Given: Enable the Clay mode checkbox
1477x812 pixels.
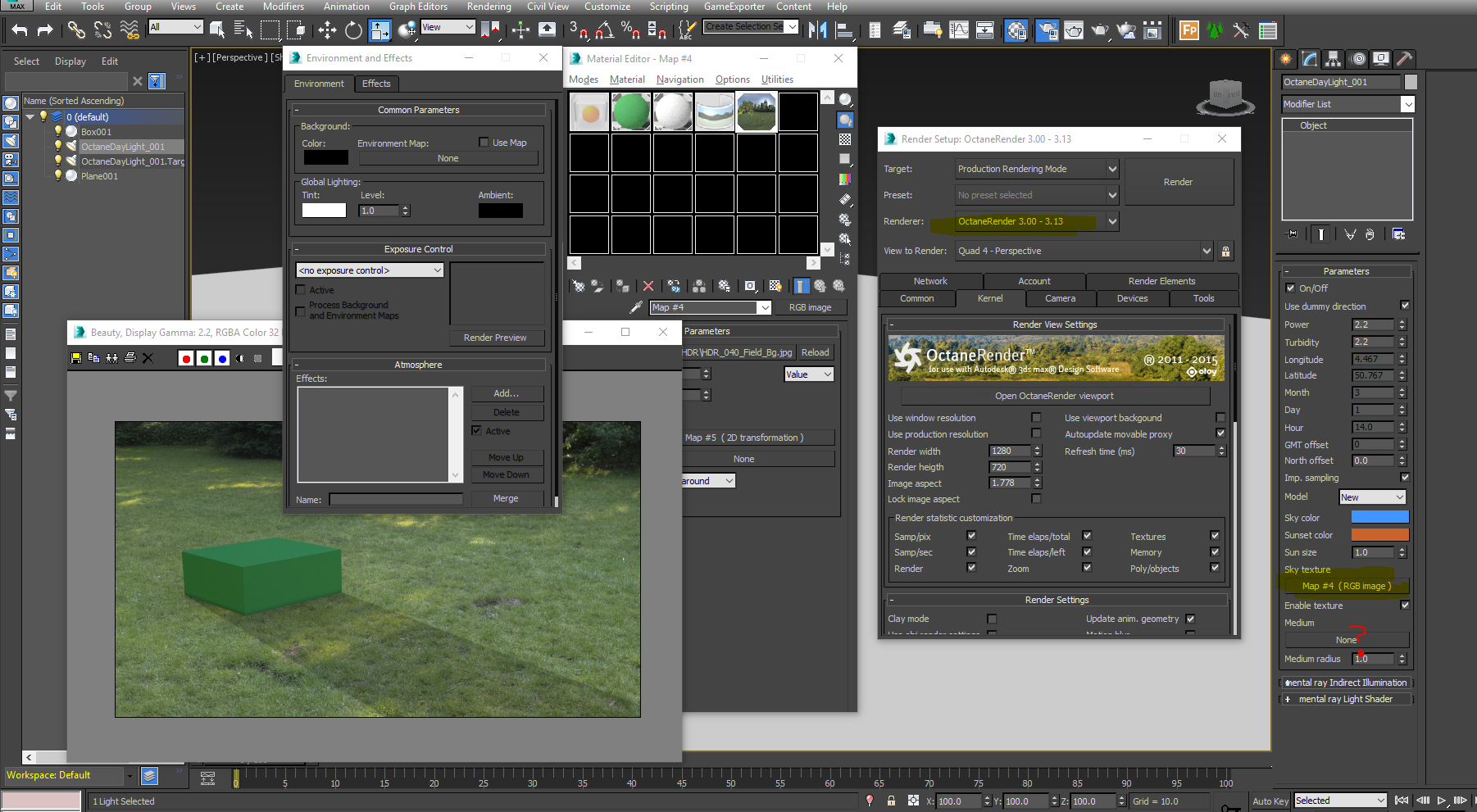Looking at the screenshot, I should [x=992, y=619].
